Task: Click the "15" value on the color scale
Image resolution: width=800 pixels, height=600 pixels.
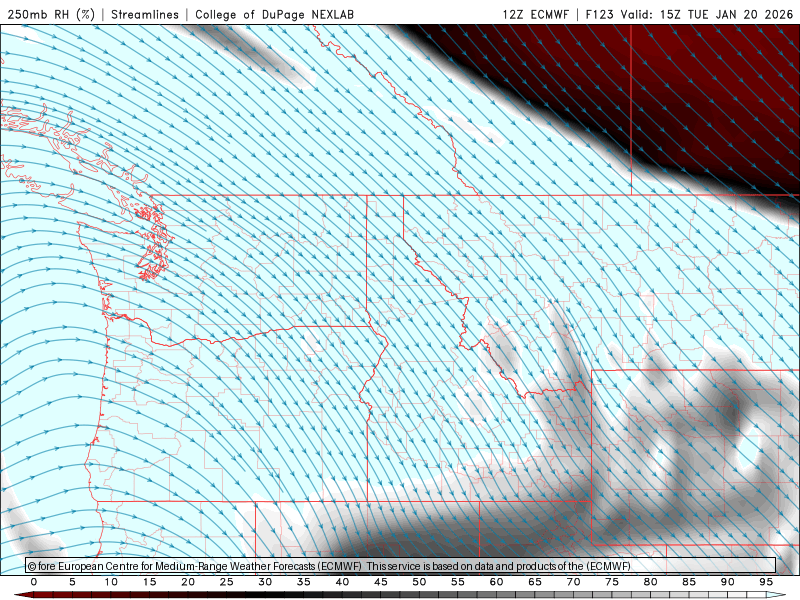Action: click(x=149, y=582)
